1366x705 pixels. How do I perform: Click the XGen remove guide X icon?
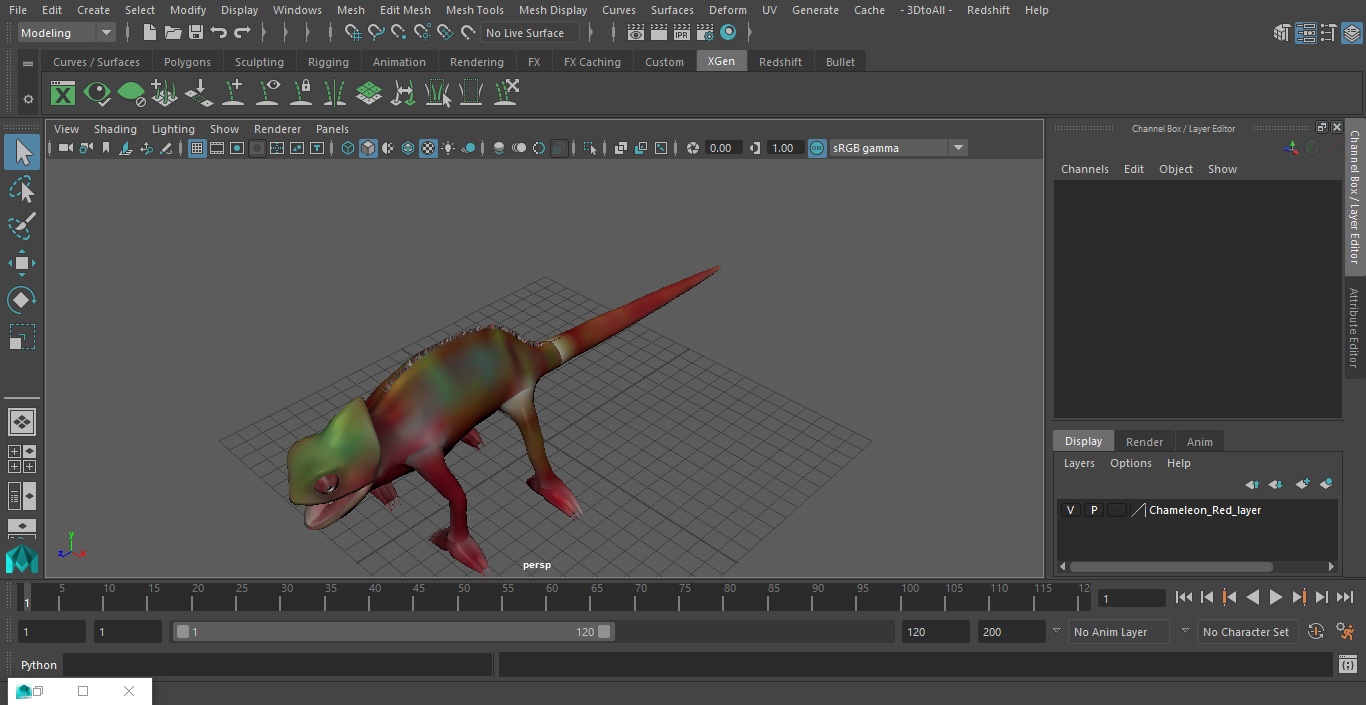pos(505,93)
